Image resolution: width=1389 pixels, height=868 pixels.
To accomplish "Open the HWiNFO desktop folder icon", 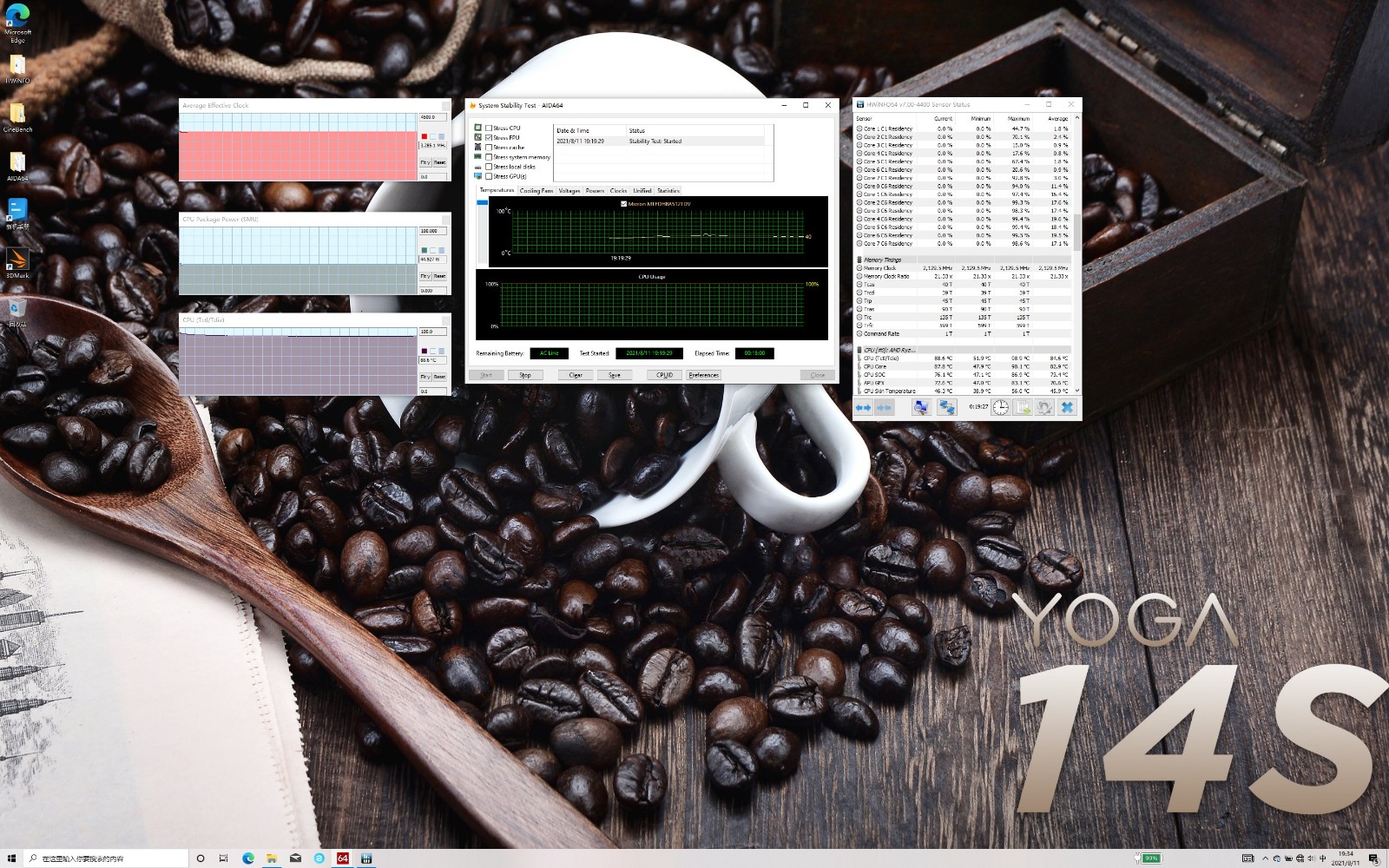I will pyautogui.click(x=17, y=69).
